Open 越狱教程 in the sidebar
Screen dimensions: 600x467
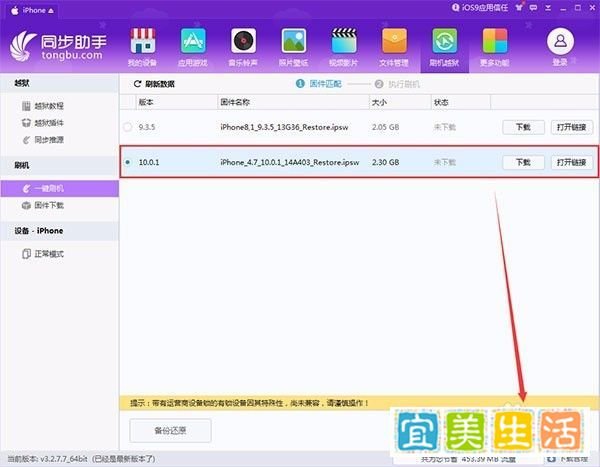(x=43, y=106)
